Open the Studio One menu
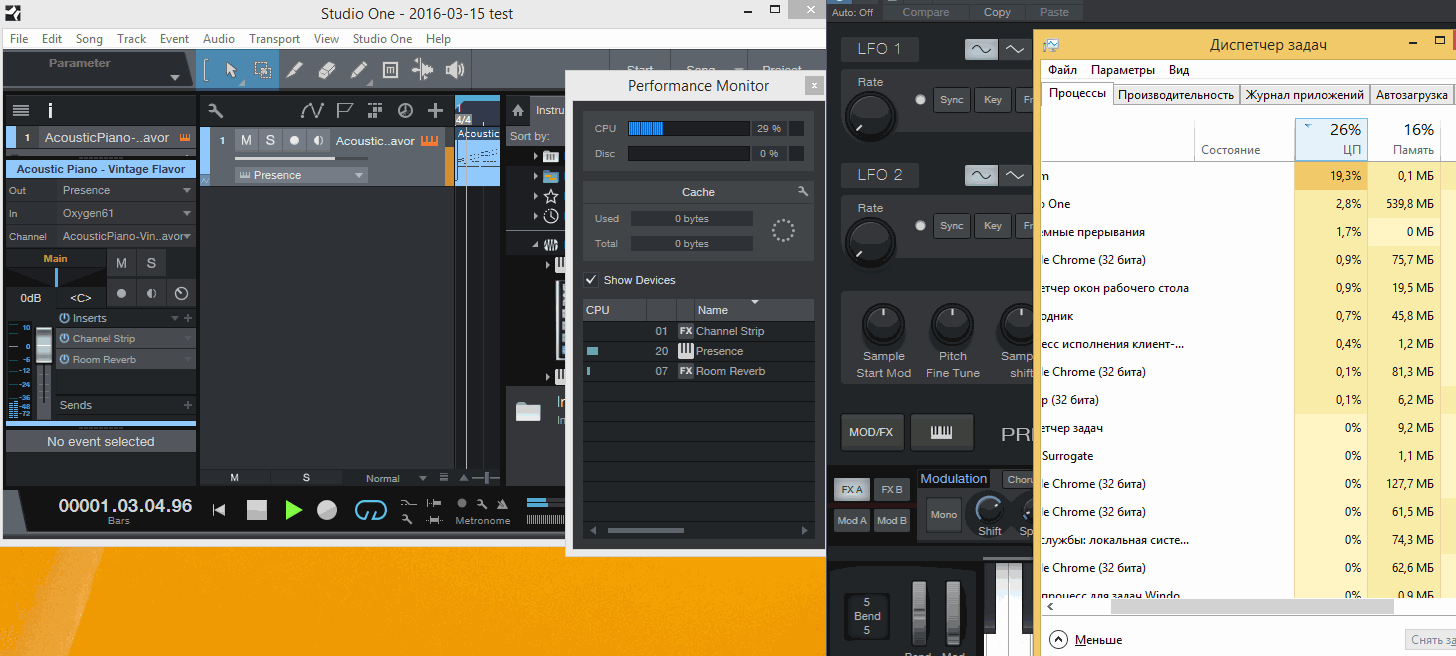1456x656 pixels. (x=382, y=39)
